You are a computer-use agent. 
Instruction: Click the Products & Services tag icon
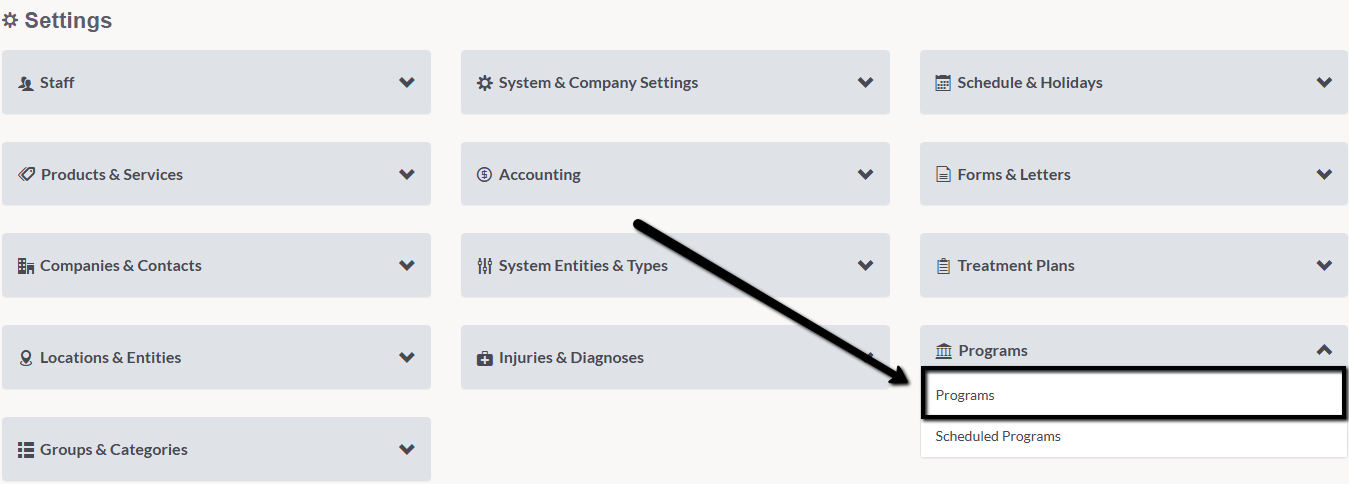point(27,174)
